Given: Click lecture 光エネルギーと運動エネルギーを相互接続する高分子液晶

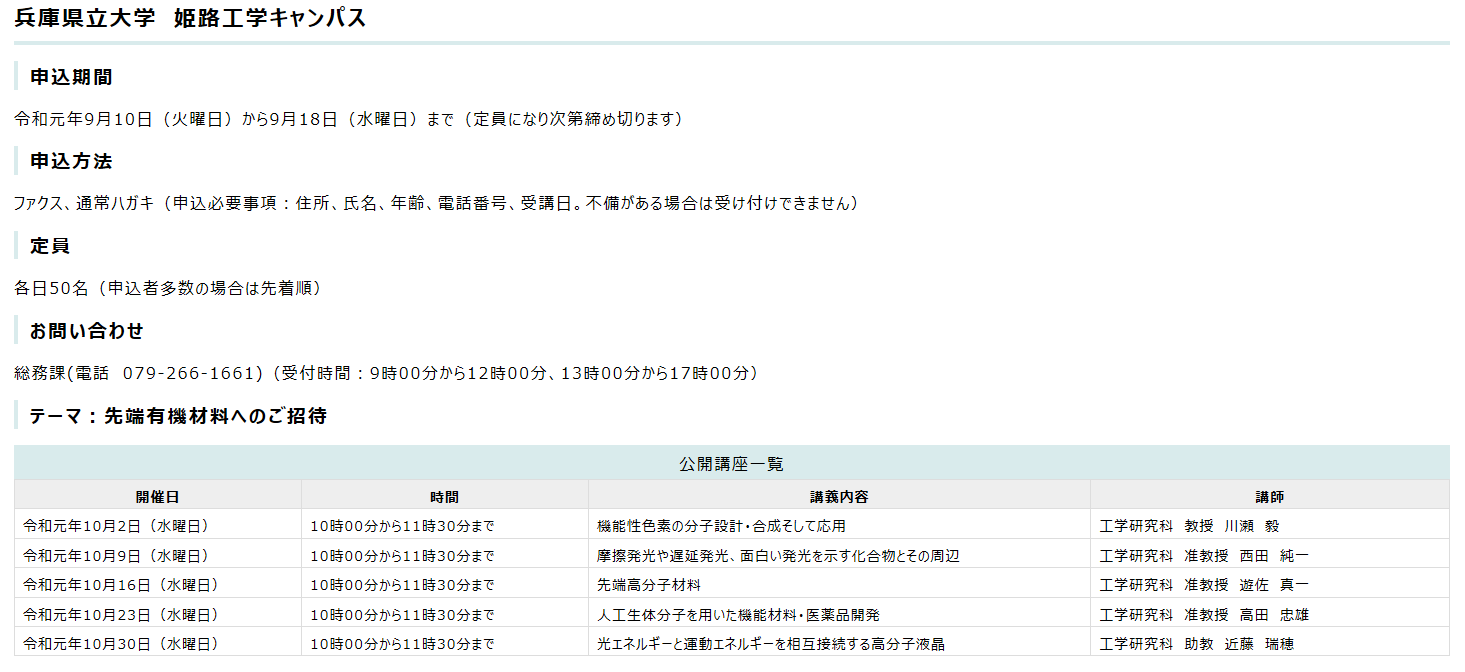Looking at the screenshot, I should click(x=839, y=643).
